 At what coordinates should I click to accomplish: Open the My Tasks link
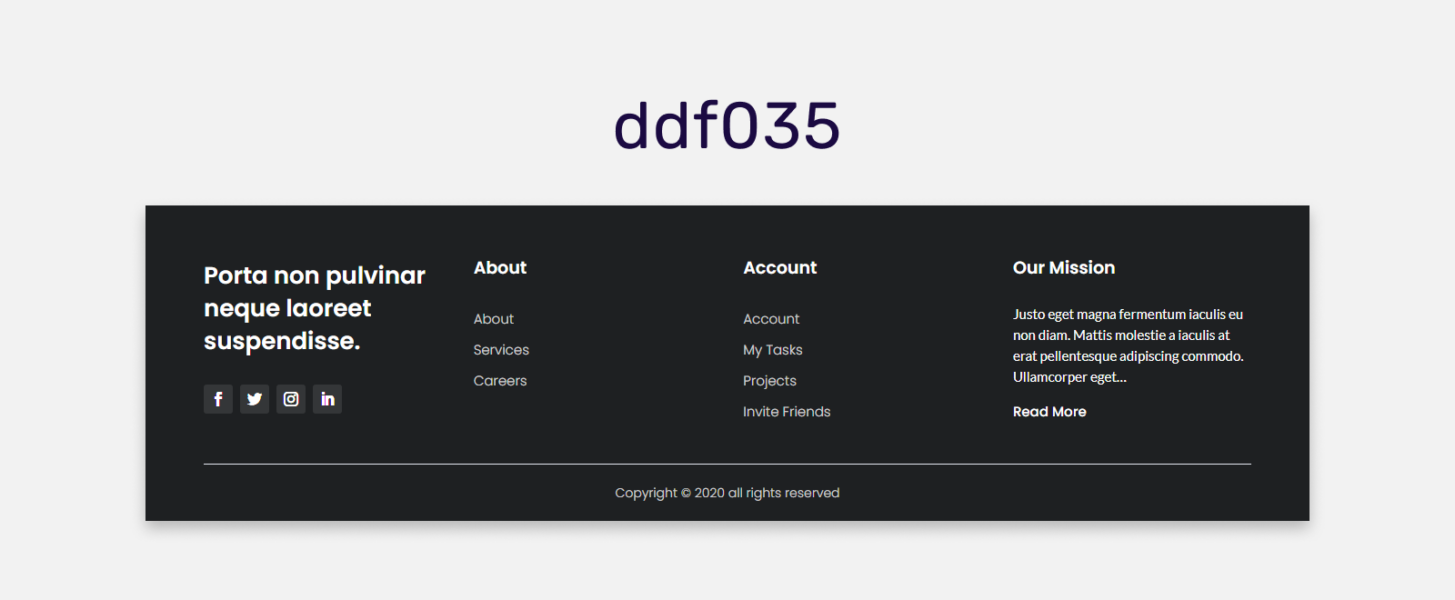click(x=773, y=349)
